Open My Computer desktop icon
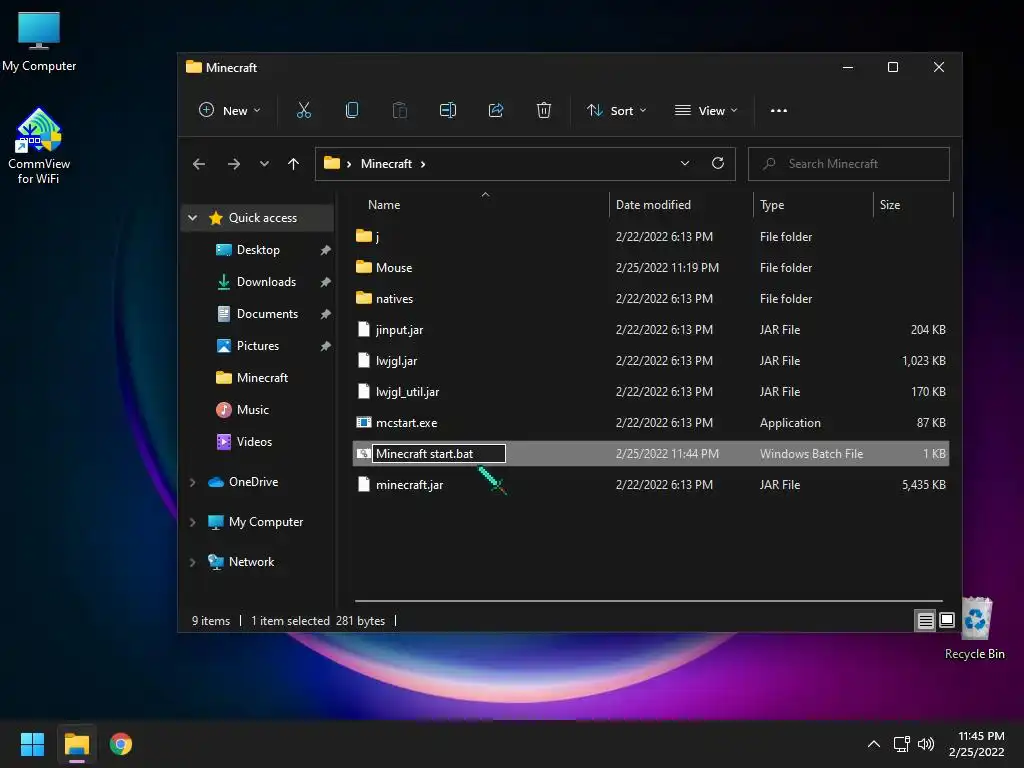The image size is (1024, 768). pos(39,41)
